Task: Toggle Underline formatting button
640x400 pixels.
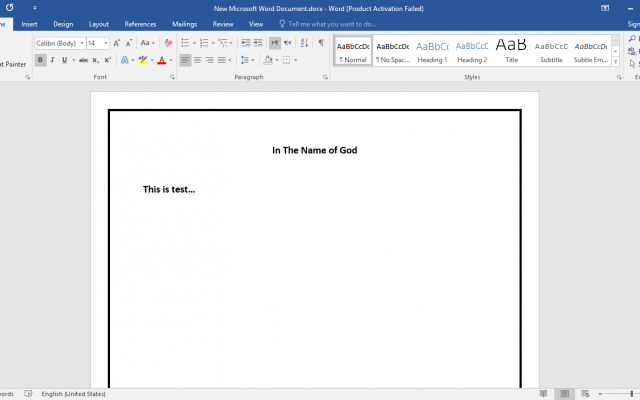Action: tap(64, 60)
